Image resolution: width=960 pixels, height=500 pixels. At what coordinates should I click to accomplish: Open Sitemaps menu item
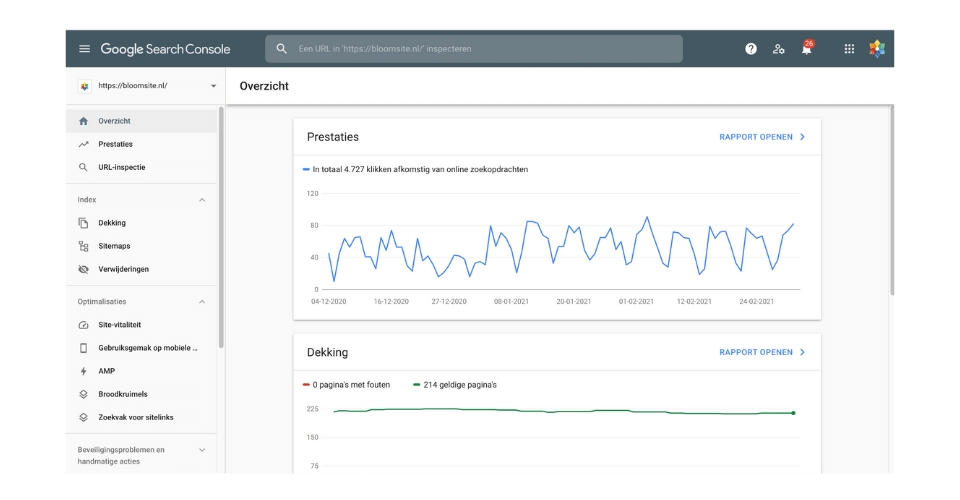click(141, 246)
